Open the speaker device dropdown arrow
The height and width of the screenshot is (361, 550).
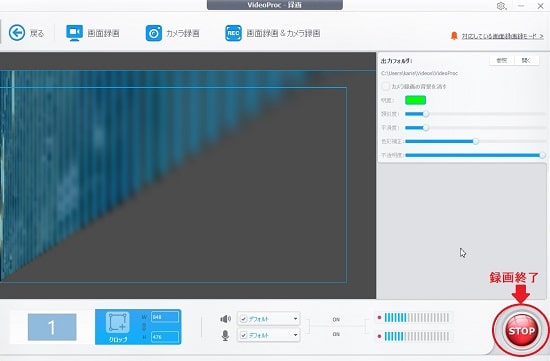295,319
